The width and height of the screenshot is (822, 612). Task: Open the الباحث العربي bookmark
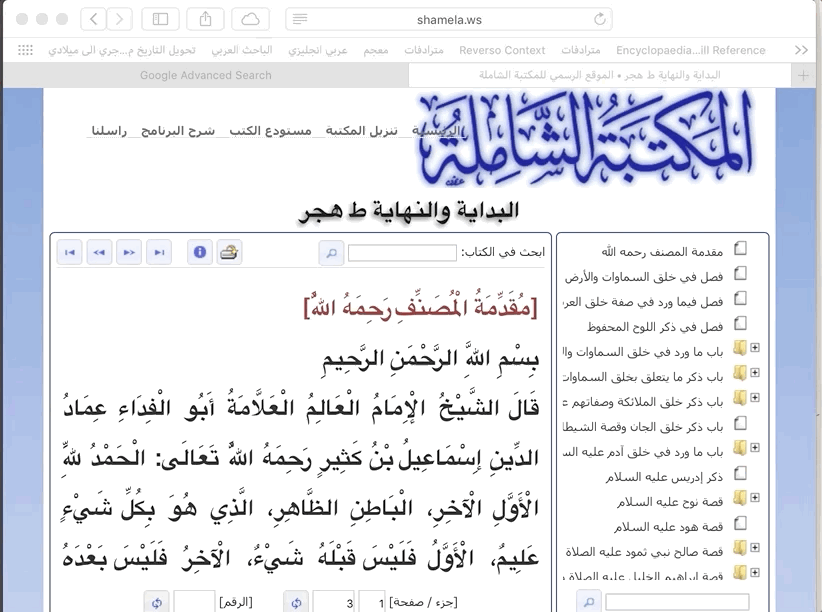[x=242, y=50]
